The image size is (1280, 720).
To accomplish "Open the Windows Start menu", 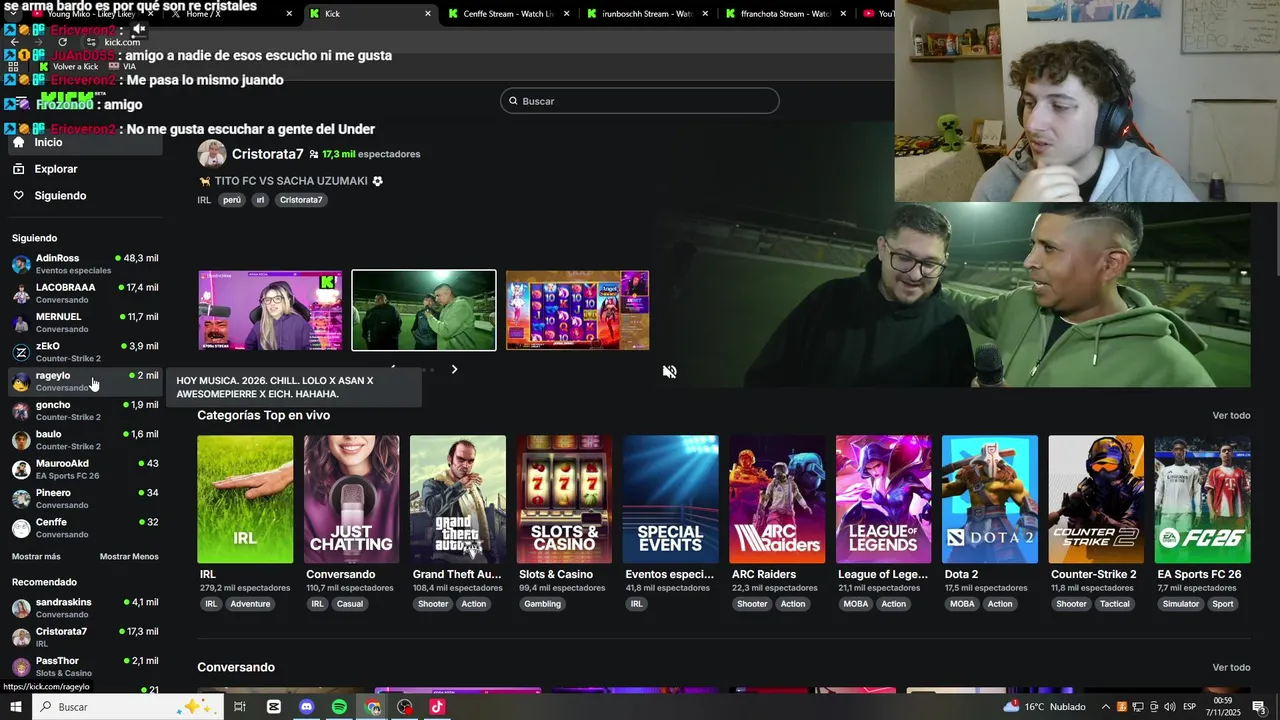I will pos(15,707).
